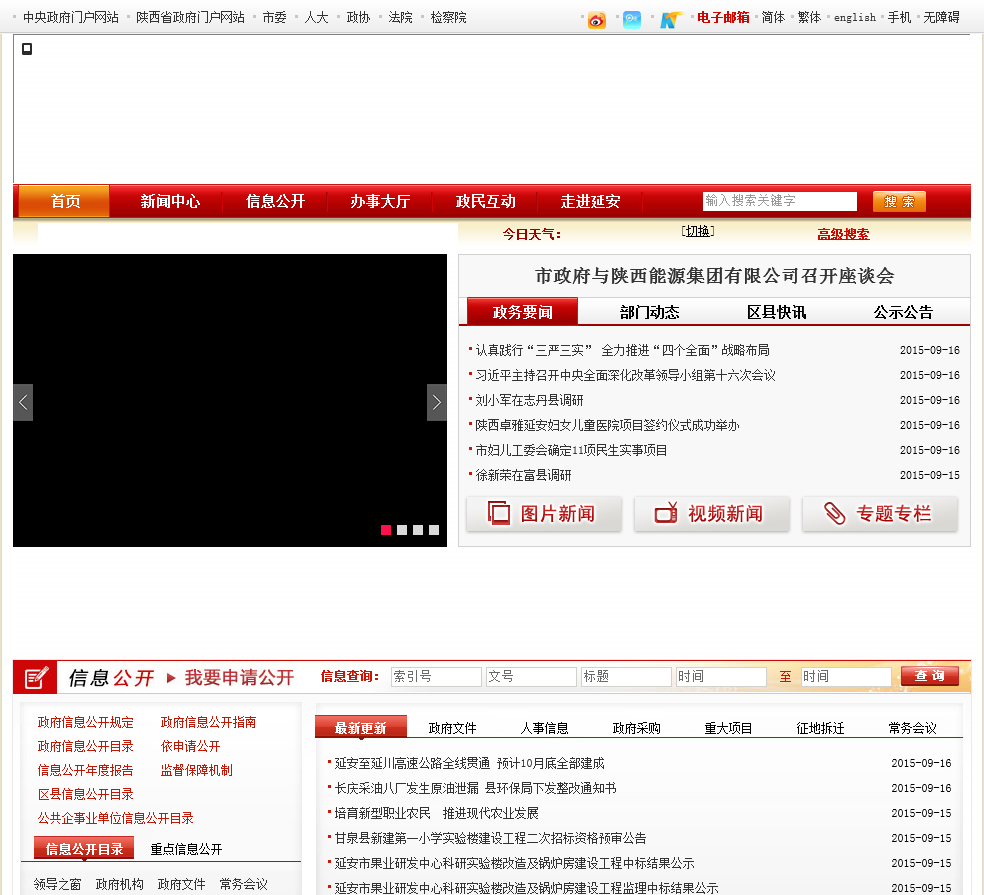
Task: Select the first red slideshow dot
Action: click(x=386, y=530)
